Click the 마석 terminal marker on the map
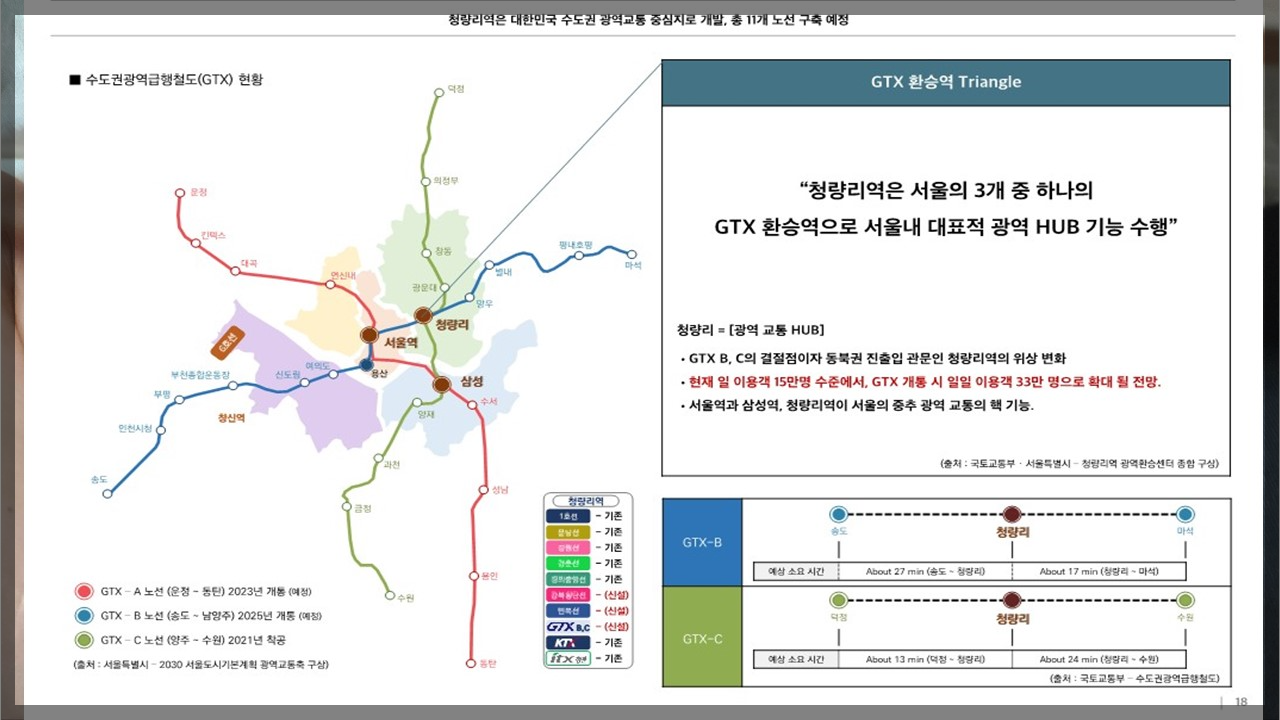1280x720 pixels. click(632, 253)
